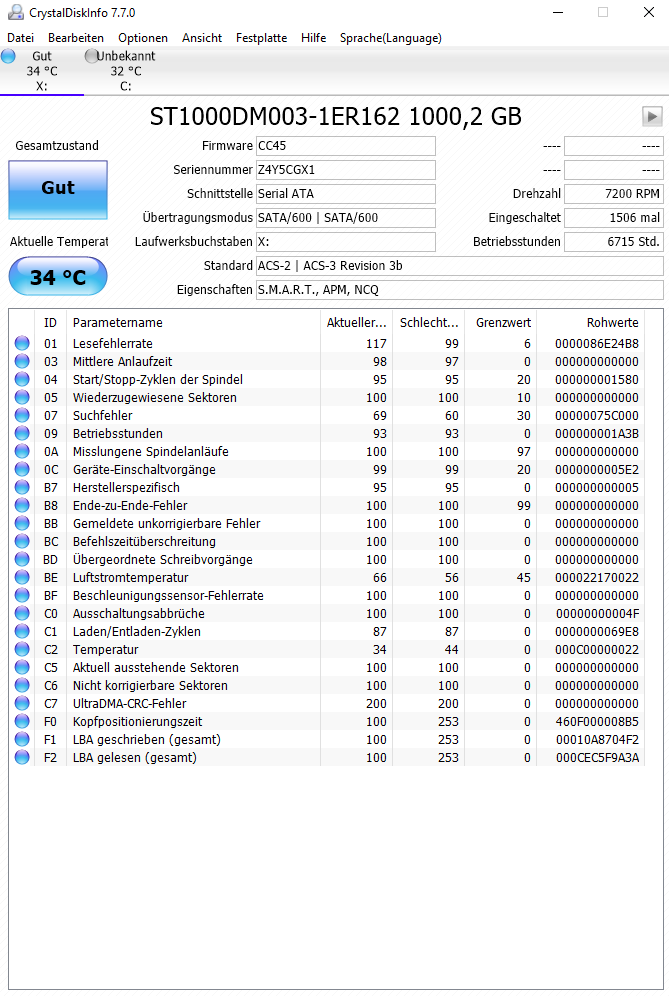Click the status orb beside UltraDMA-CRC-Fehler
669x996 pixels.
(x=22, y=703)
